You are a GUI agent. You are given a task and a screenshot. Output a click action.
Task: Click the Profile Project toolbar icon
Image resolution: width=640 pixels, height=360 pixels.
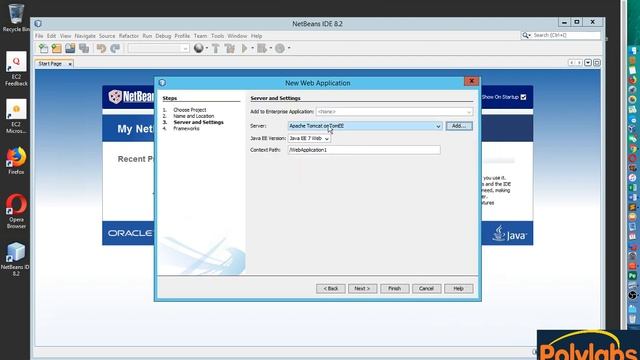coord(280,49)
